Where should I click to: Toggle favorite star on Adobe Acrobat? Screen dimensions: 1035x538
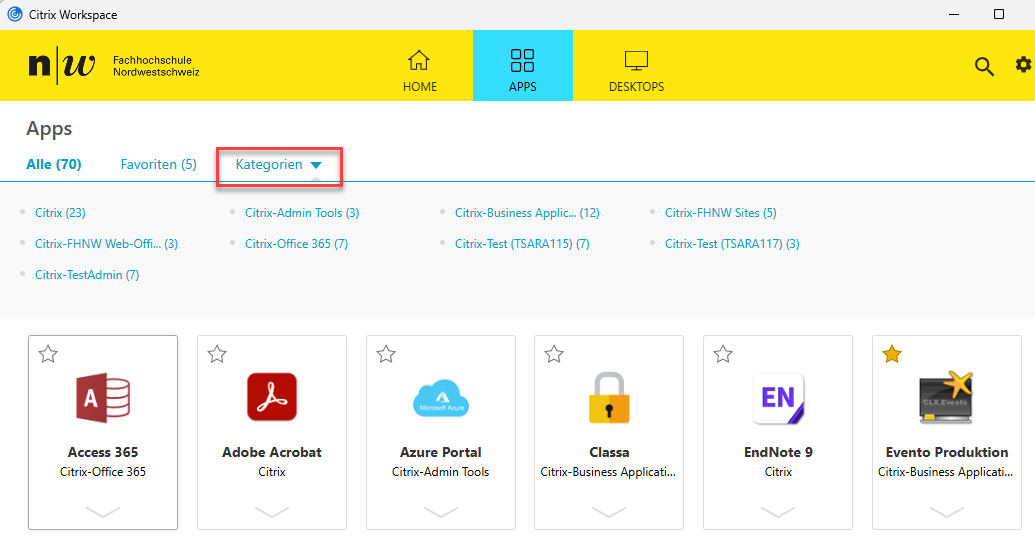click(217, 354)
